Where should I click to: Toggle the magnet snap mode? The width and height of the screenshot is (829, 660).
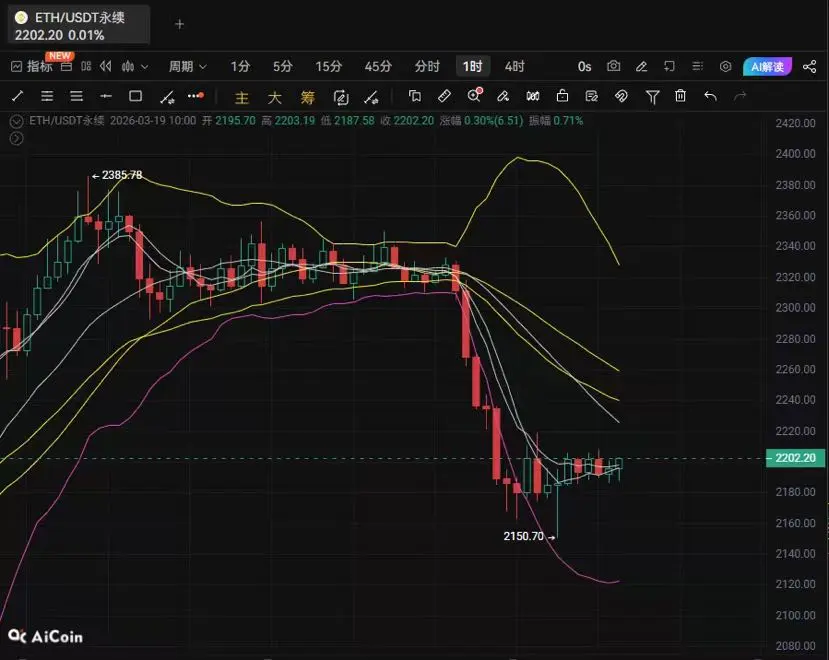coord(621,96)
